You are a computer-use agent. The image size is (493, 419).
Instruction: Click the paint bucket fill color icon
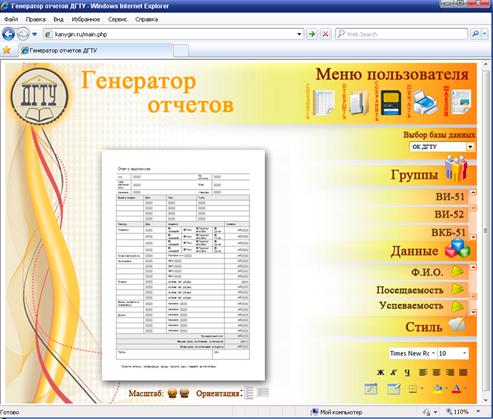pos(438,389)
